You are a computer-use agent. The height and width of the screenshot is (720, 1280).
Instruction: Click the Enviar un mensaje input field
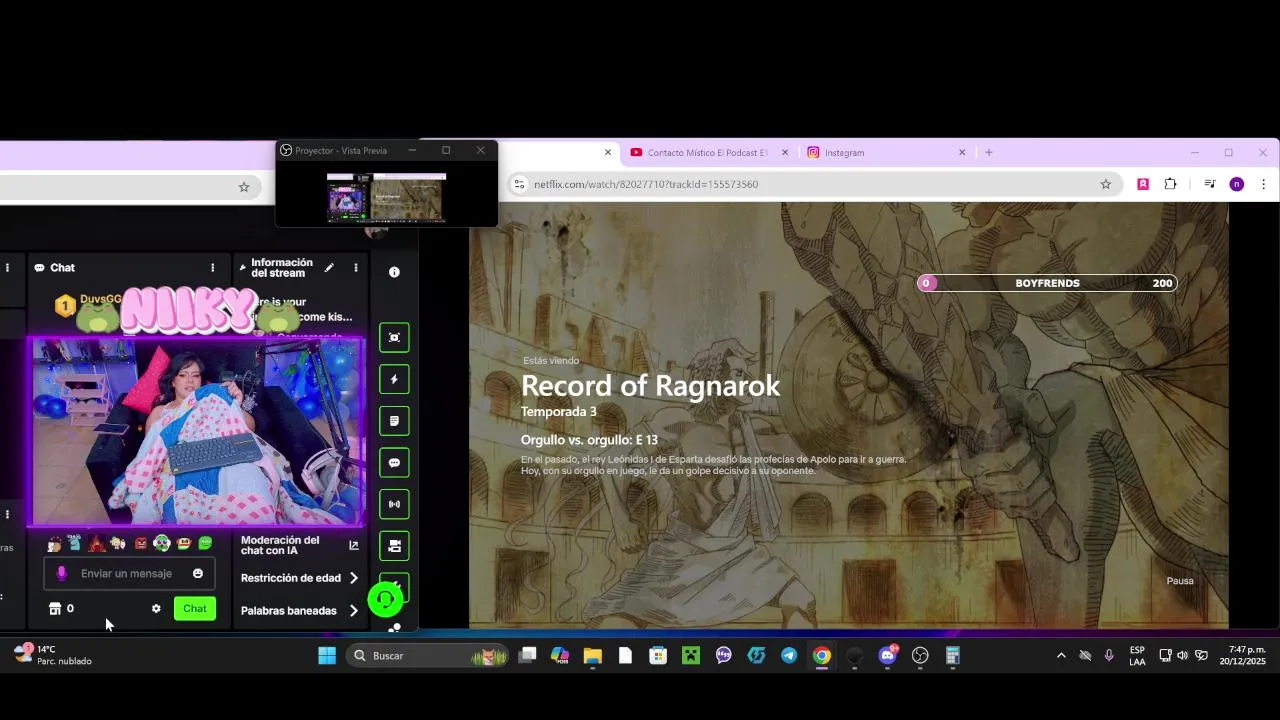127,574
